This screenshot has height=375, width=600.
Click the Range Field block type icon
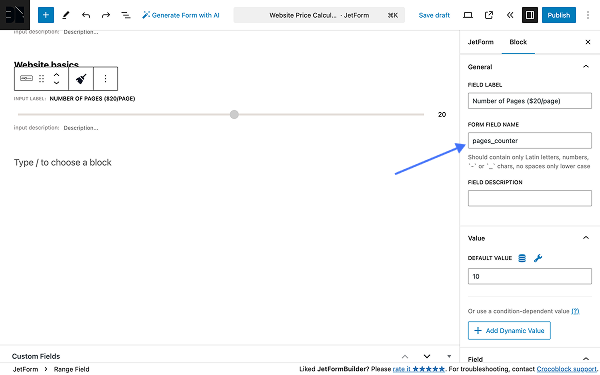26,78
